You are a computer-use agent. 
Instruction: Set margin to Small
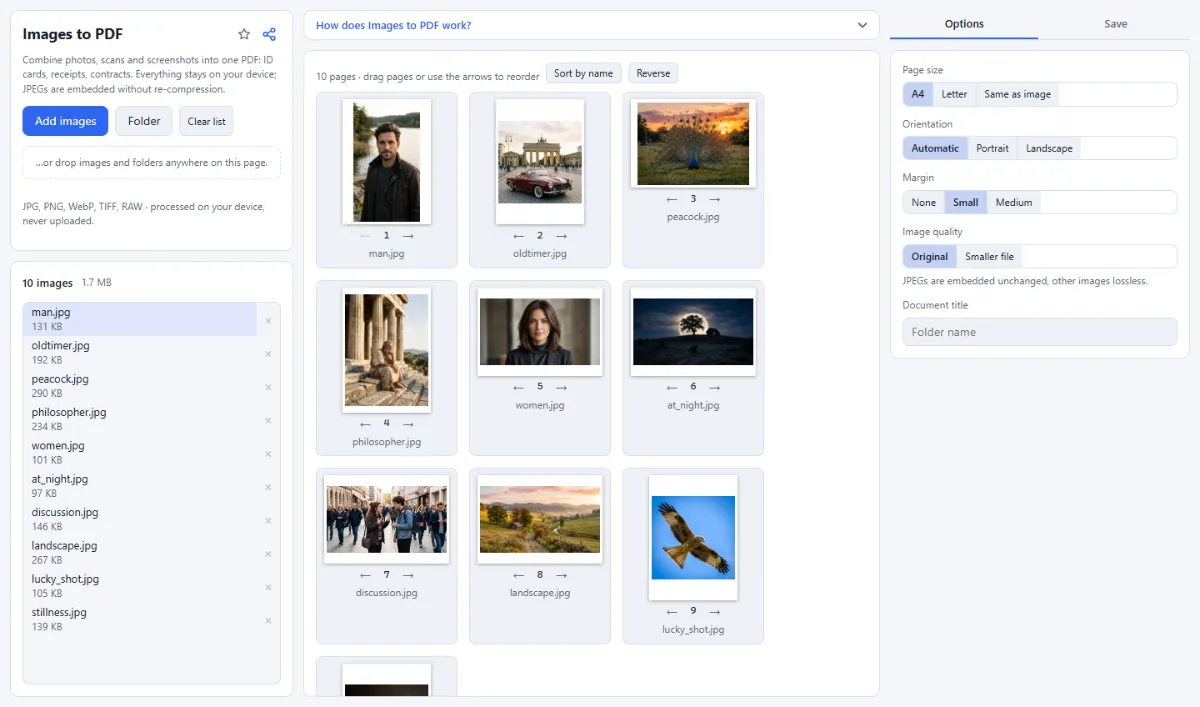coord(965,202)
